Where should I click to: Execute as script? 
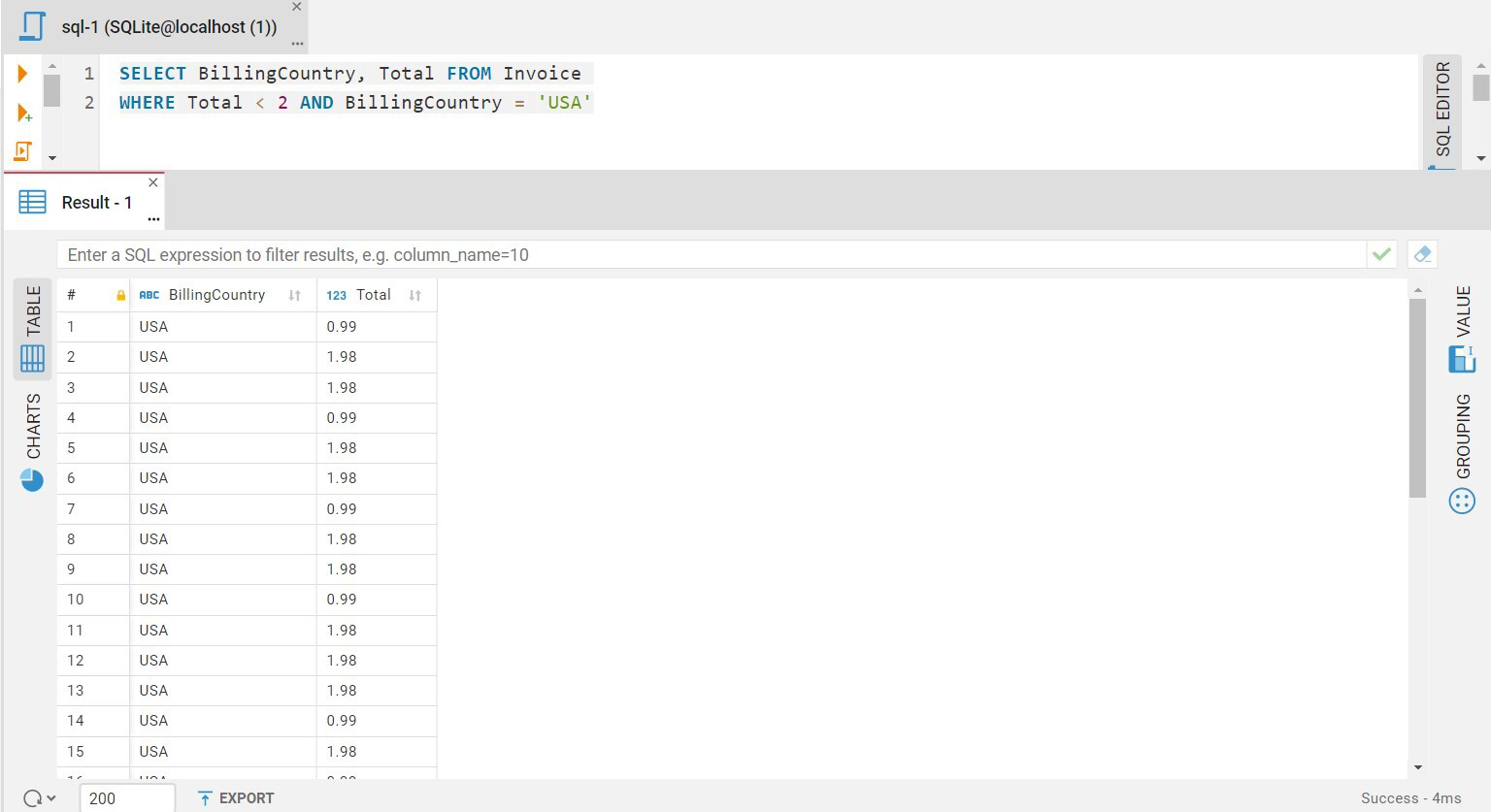click(x=23, y=151)
